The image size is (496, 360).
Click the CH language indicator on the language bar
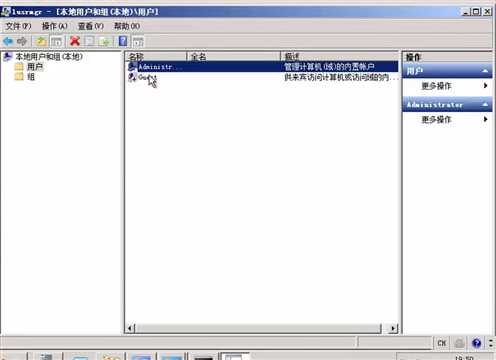click(442, 343)
